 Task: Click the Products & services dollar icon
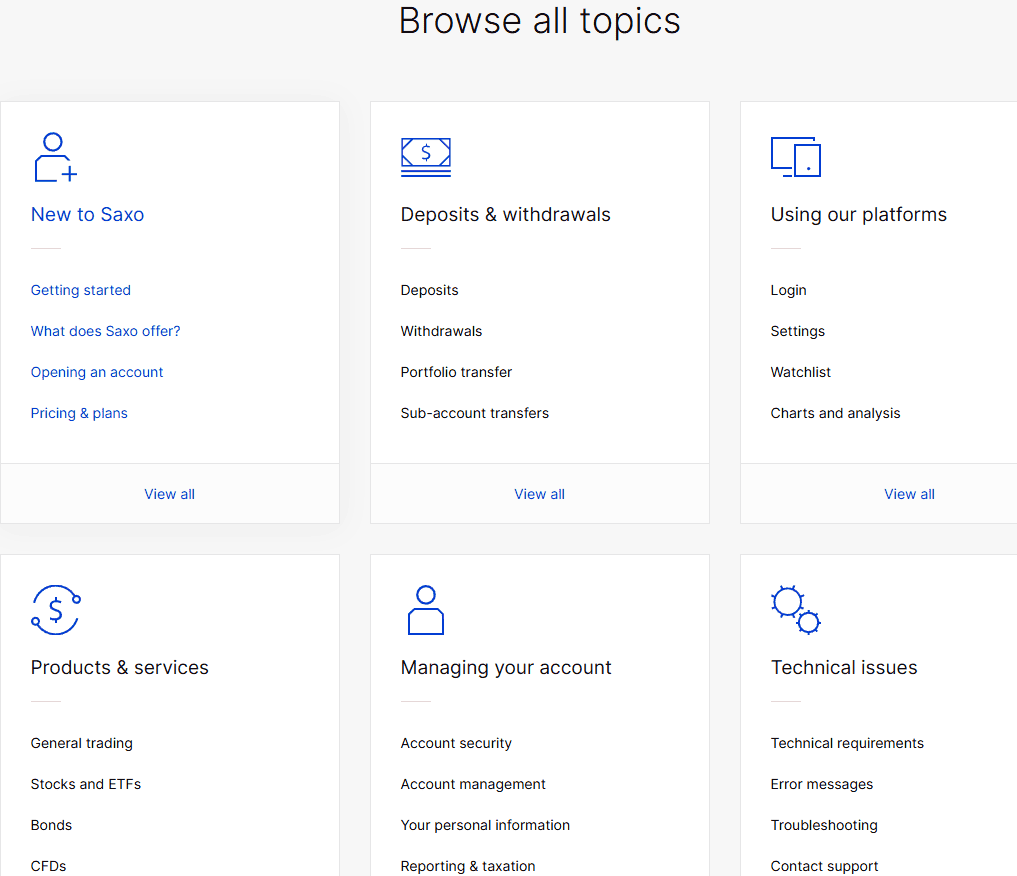coord(55,610)
